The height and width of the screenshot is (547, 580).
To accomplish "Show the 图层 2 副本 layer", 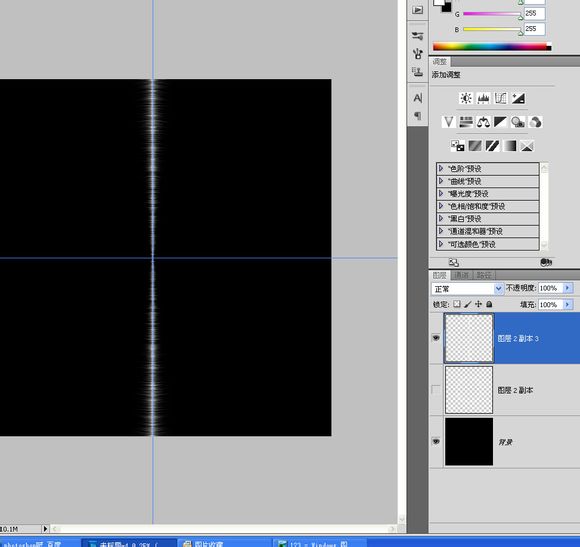I will tap(436, 390).
